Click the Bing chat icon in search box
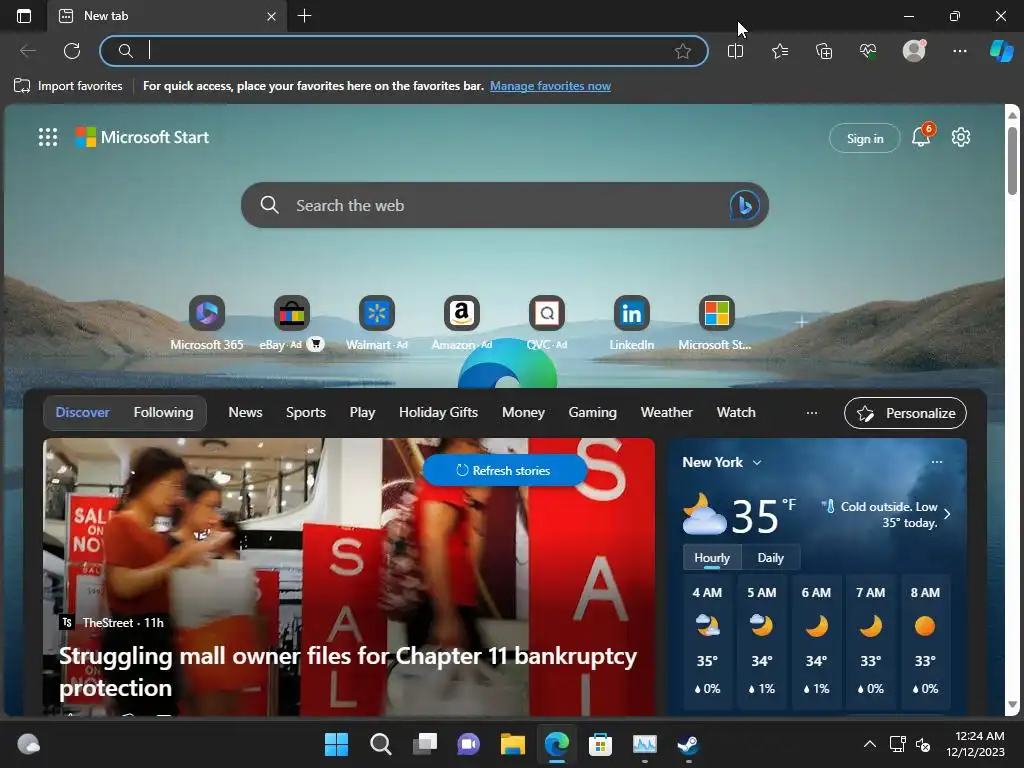The width and height of the screenshot is (1024, 768). 744,205
